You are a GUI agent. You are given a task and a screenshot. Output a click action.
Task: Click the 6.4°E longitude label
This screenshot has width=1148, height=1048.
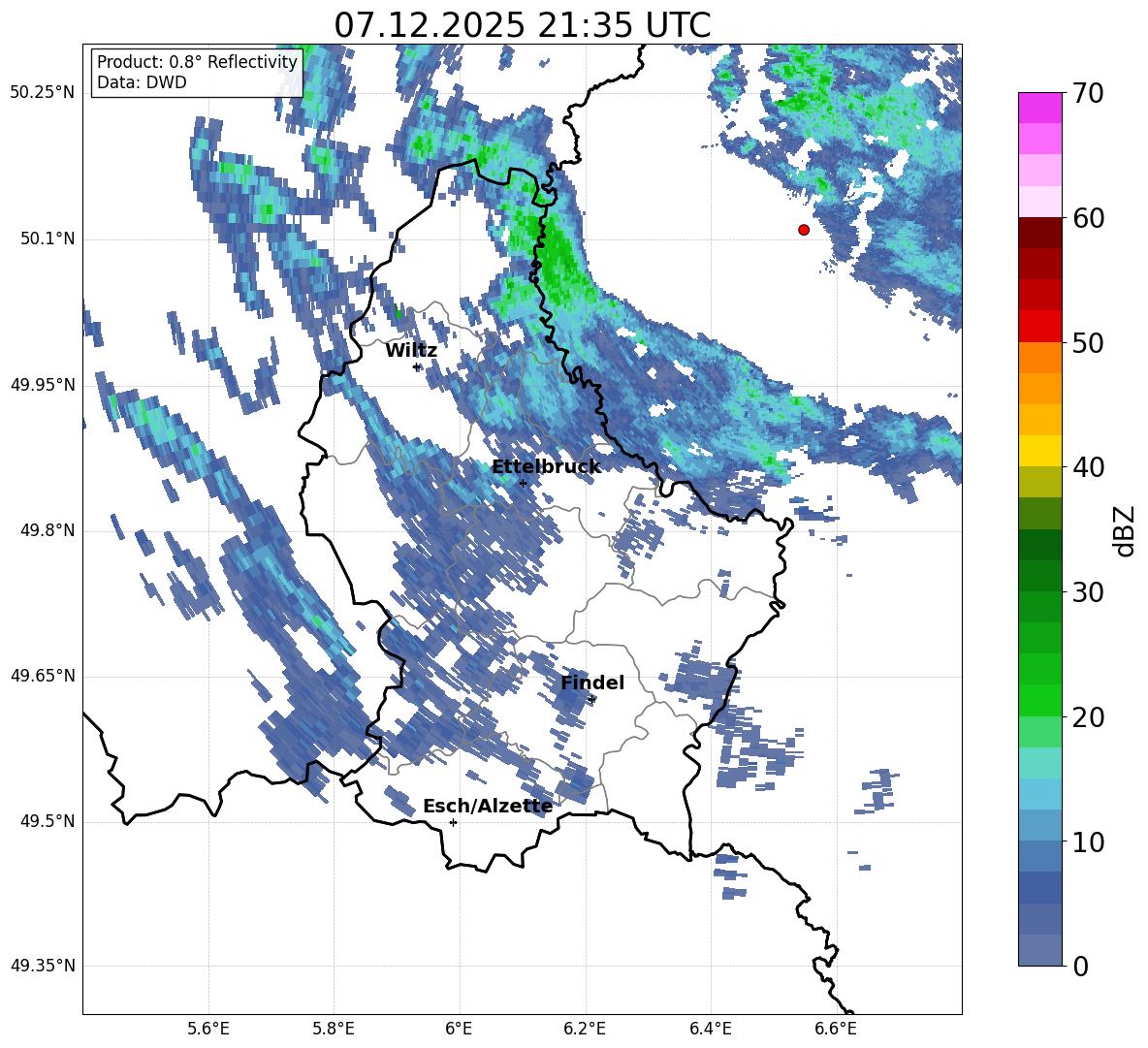click(x=710, y=1029)
